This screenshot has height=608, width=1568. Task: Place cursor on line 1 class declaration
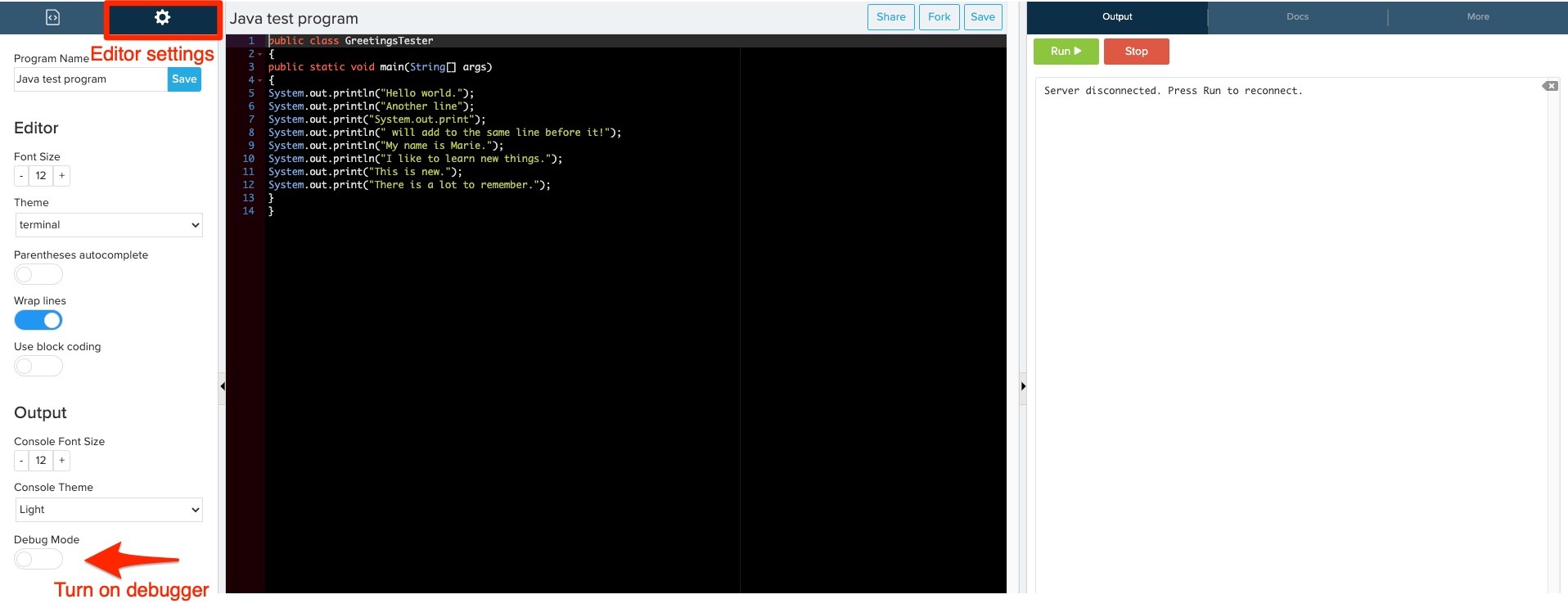click(x=351, y=41)
